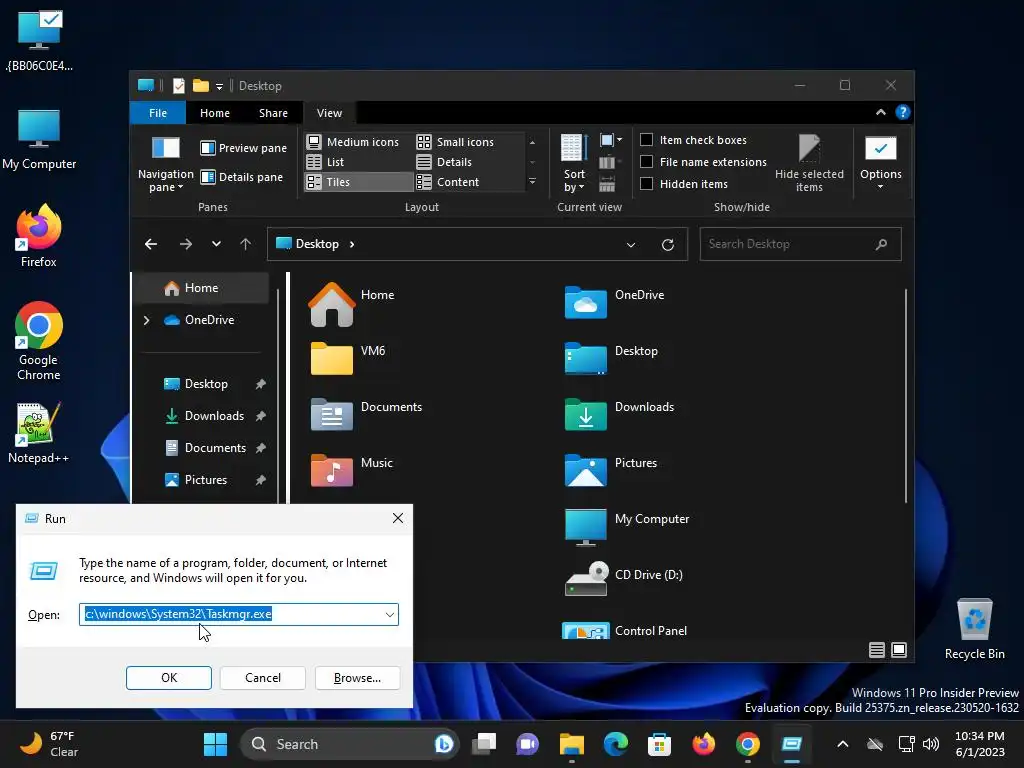Select Desktop in Quick access sidebar
Screen dimensions: 1024x768
[206, 384]
